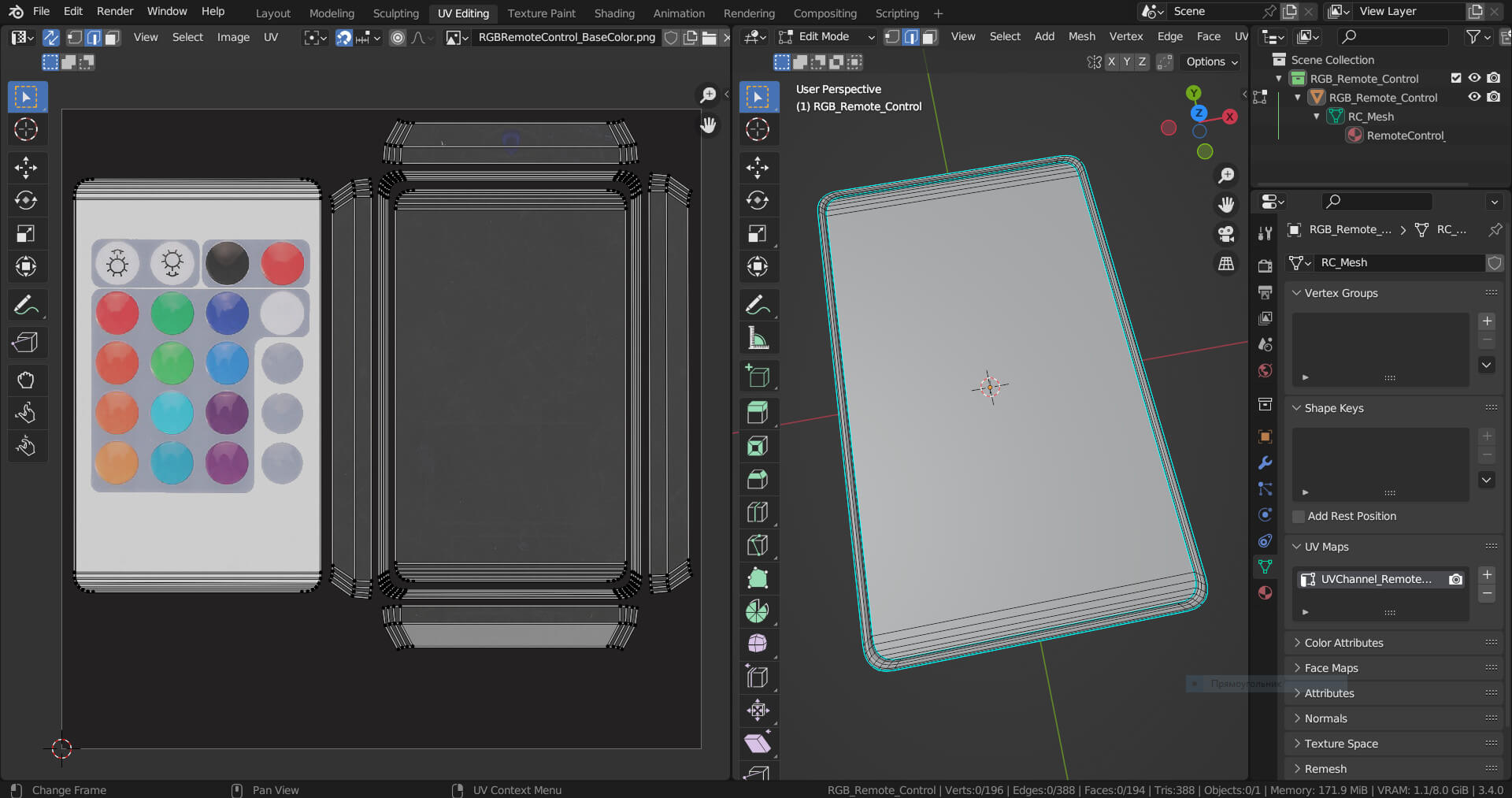Toggle UV sync selection

pos(50,37)
